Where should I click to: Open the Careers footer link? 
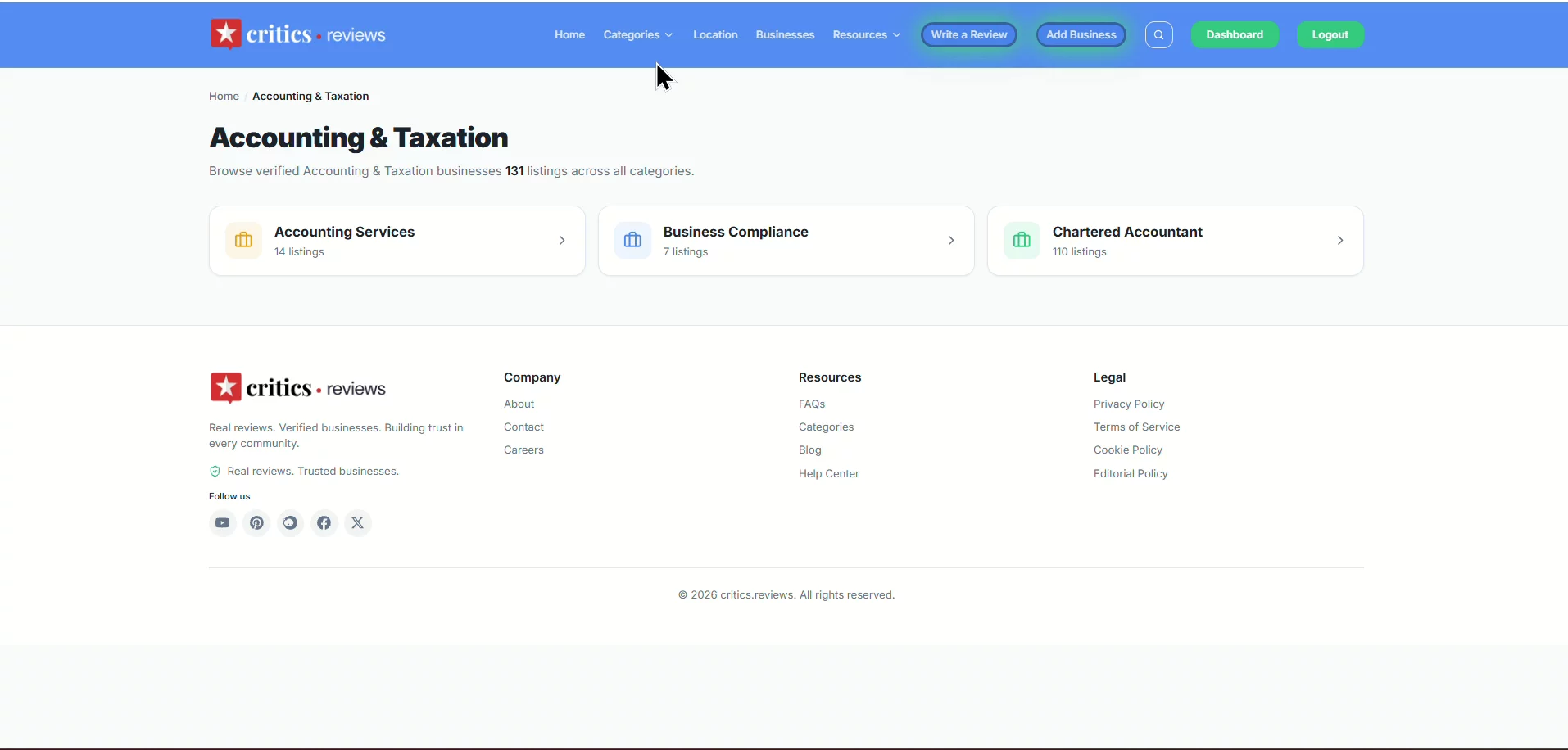click(x=524, y=450)
